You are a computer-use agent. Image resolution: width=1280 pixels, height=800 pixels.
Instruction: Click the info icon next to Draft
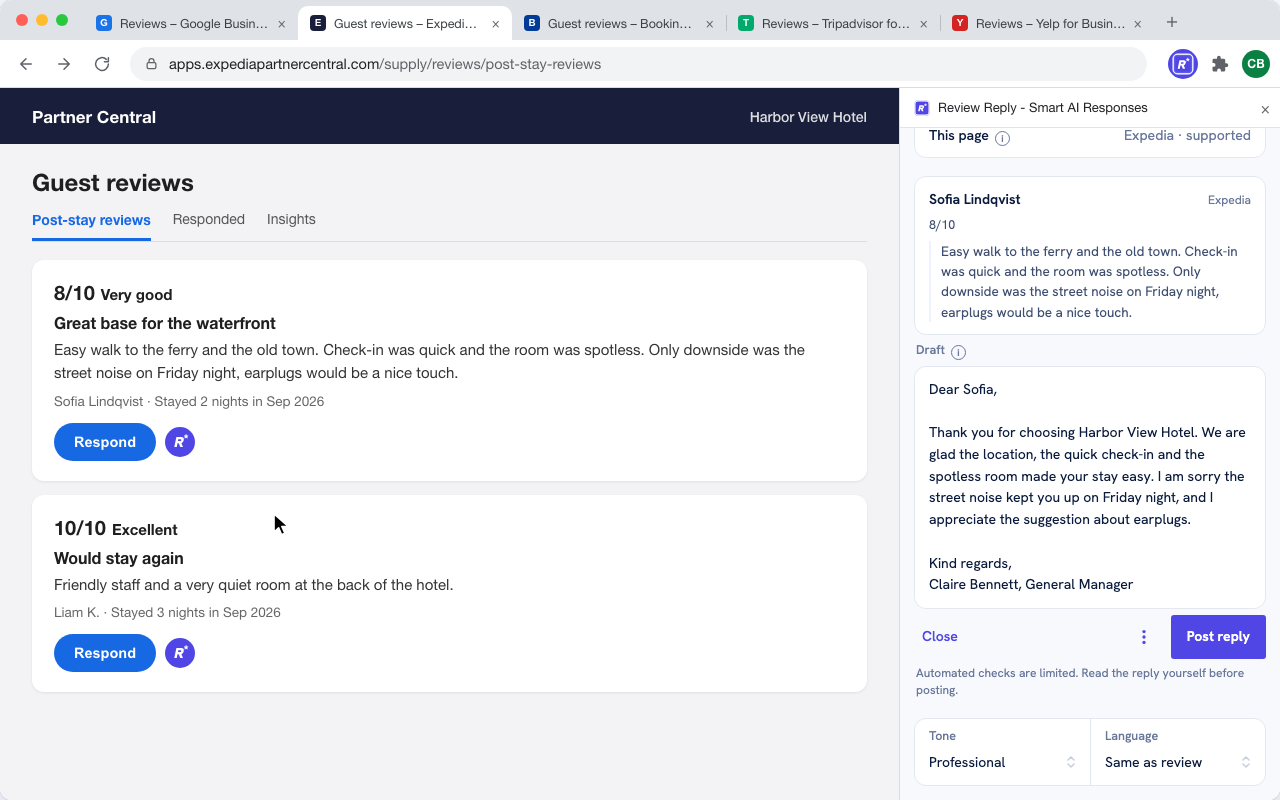tap(958, 352)
